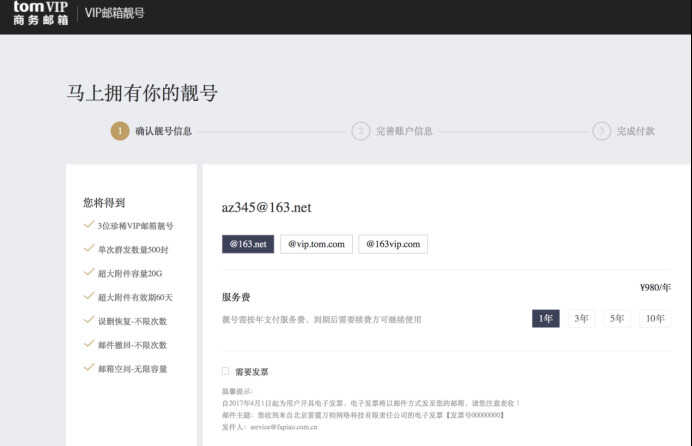The width and height of the screenshot is (692, 446).
Task: Click the checkmark beside 单次群发数量500封
Action: 89,249
